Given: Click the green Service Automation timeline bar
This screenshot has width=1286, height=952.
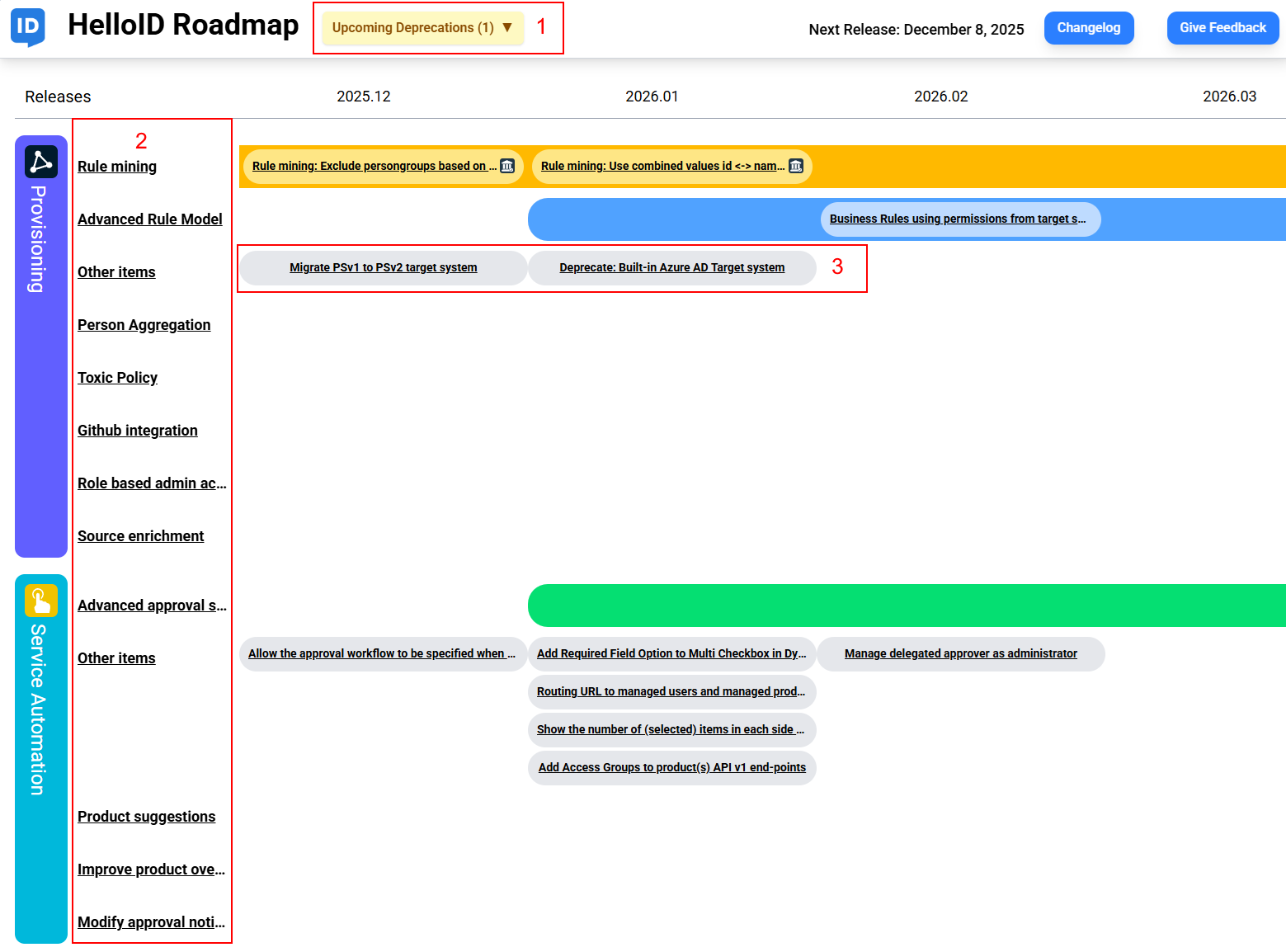Looking at the screenshot, I should click(907, 605).
